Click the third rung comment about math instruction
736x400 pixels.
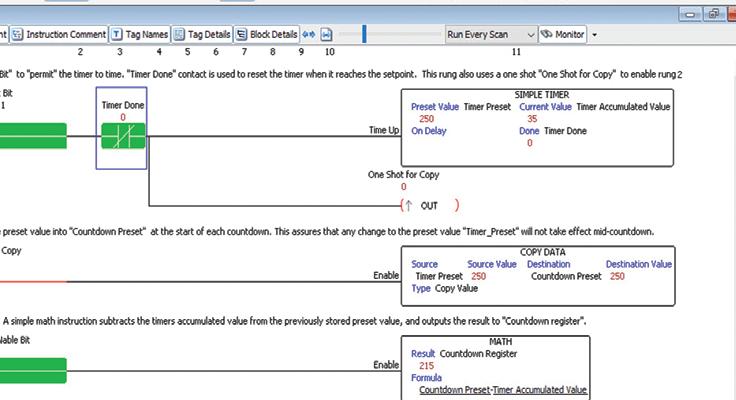[294, 321]
